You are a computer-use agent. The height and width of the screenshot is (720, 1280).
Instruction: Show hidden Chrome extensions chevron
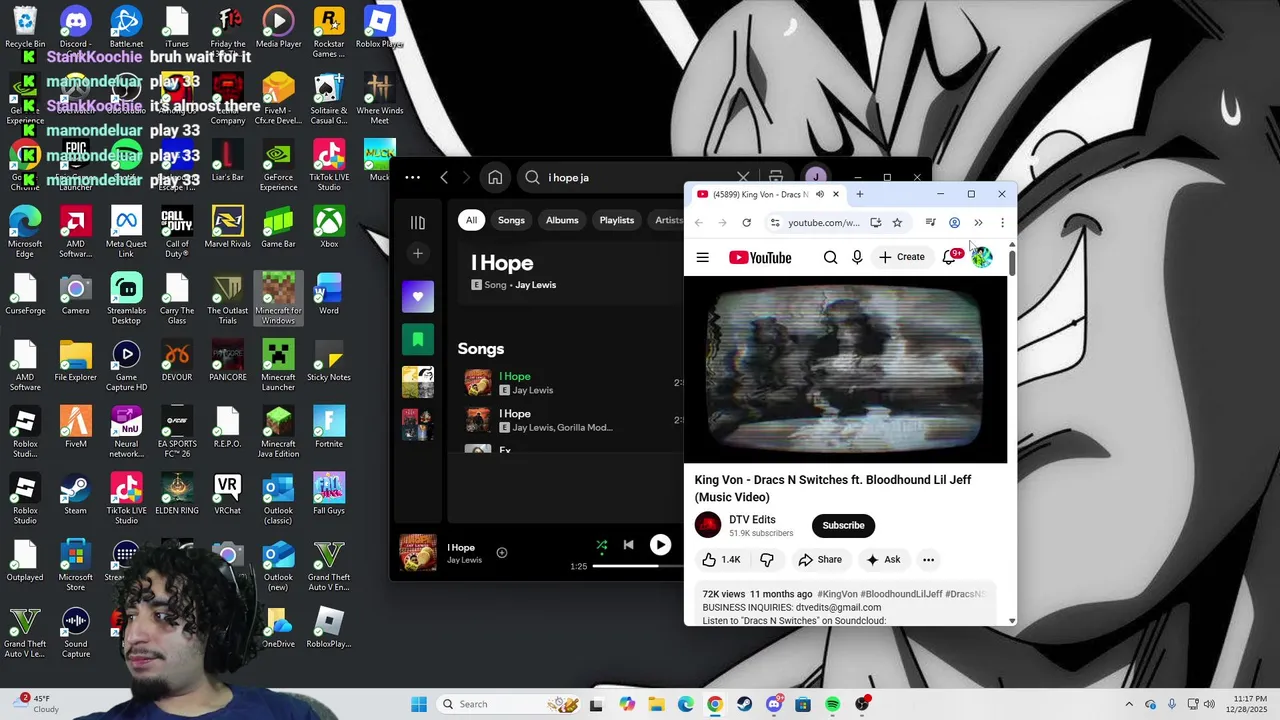click(x=978, y=223)
